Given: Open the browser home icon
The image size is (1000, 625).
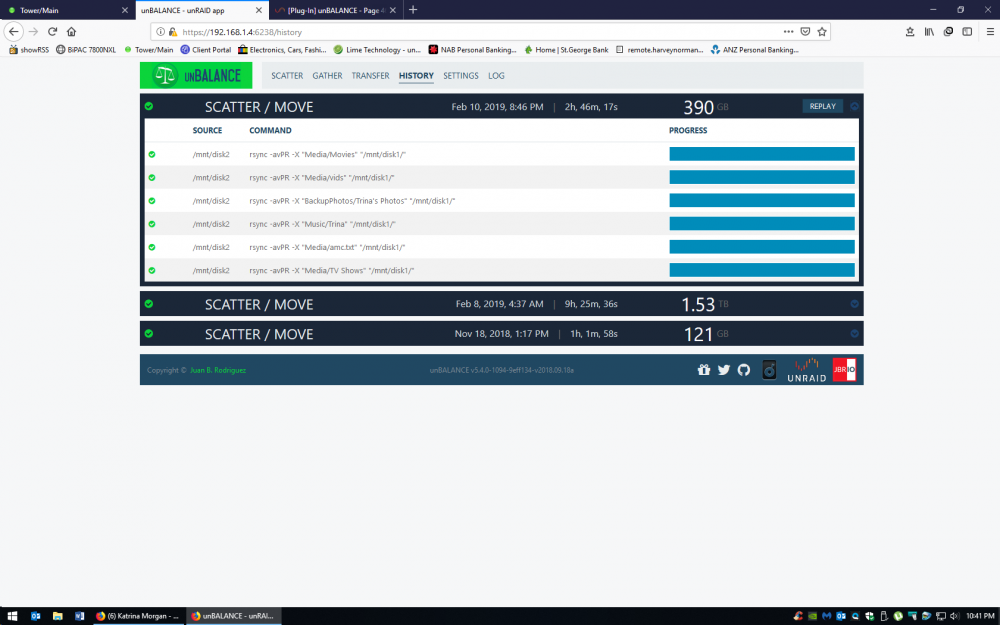Looking at the screenshot, I should [x=71, y=32].
